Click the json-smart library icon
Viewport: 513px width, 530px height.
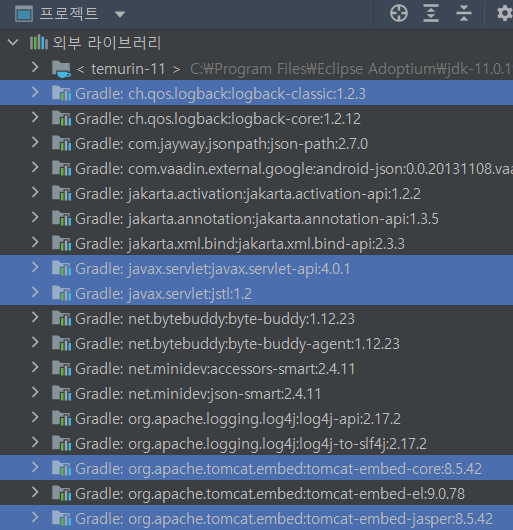click(62, 393)
